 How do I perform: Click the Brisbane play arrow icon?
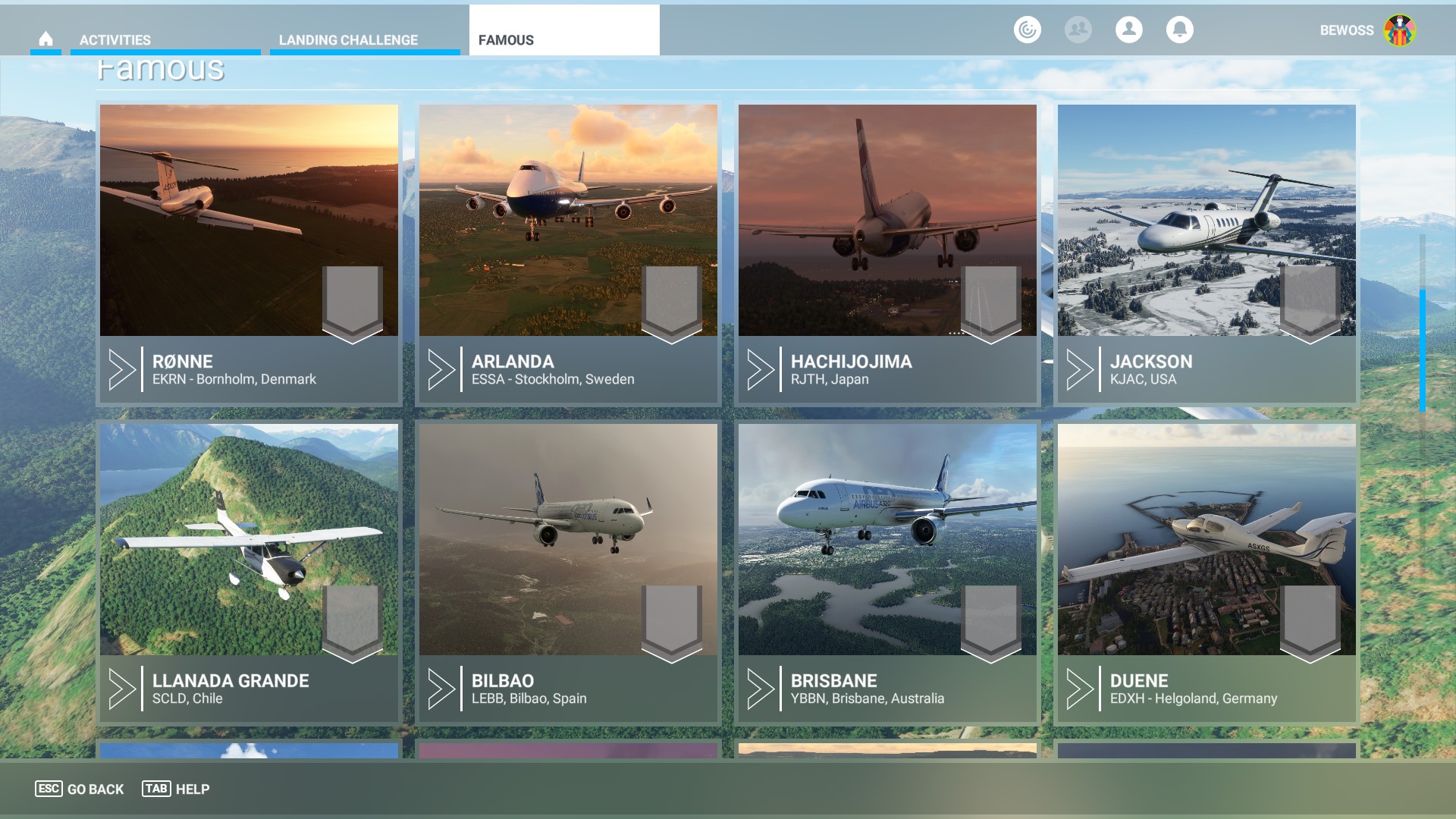point(761,689)
